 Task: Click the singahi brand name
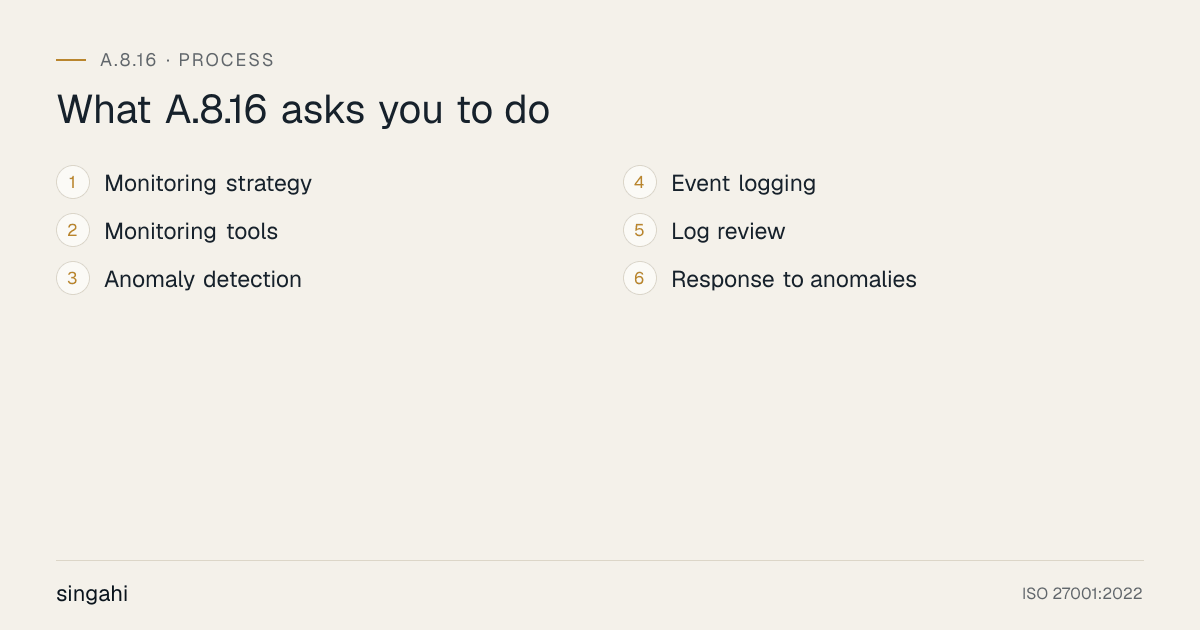coord(92,594)
